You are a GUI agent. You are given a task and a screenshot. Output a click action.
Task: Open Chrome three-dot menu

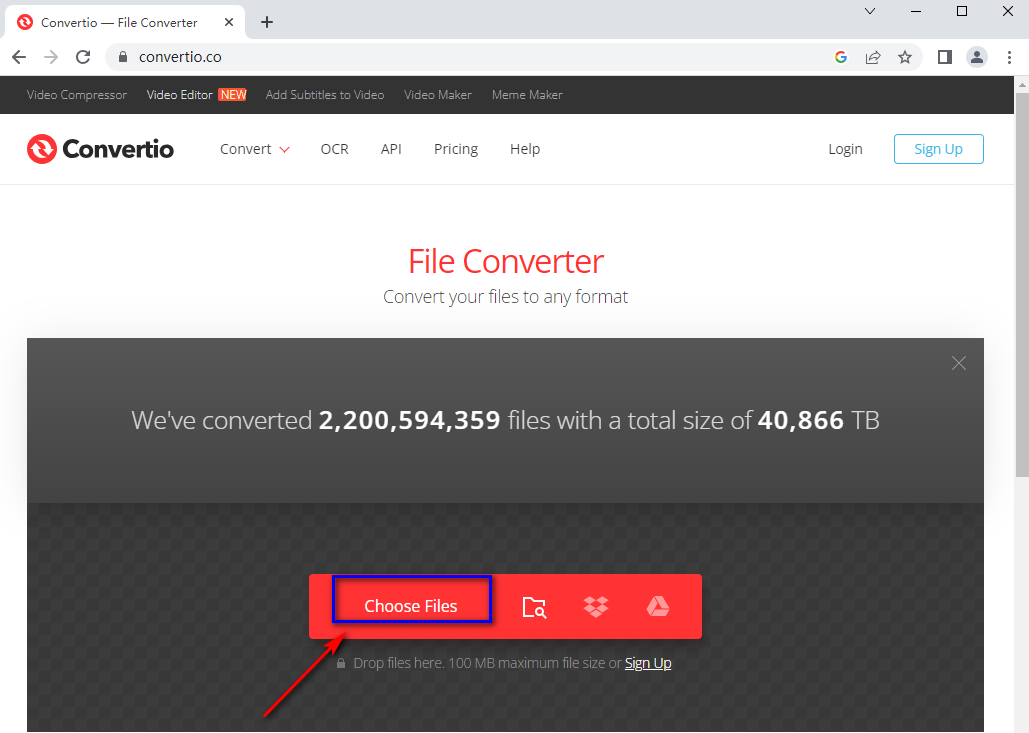(1009, 57)
